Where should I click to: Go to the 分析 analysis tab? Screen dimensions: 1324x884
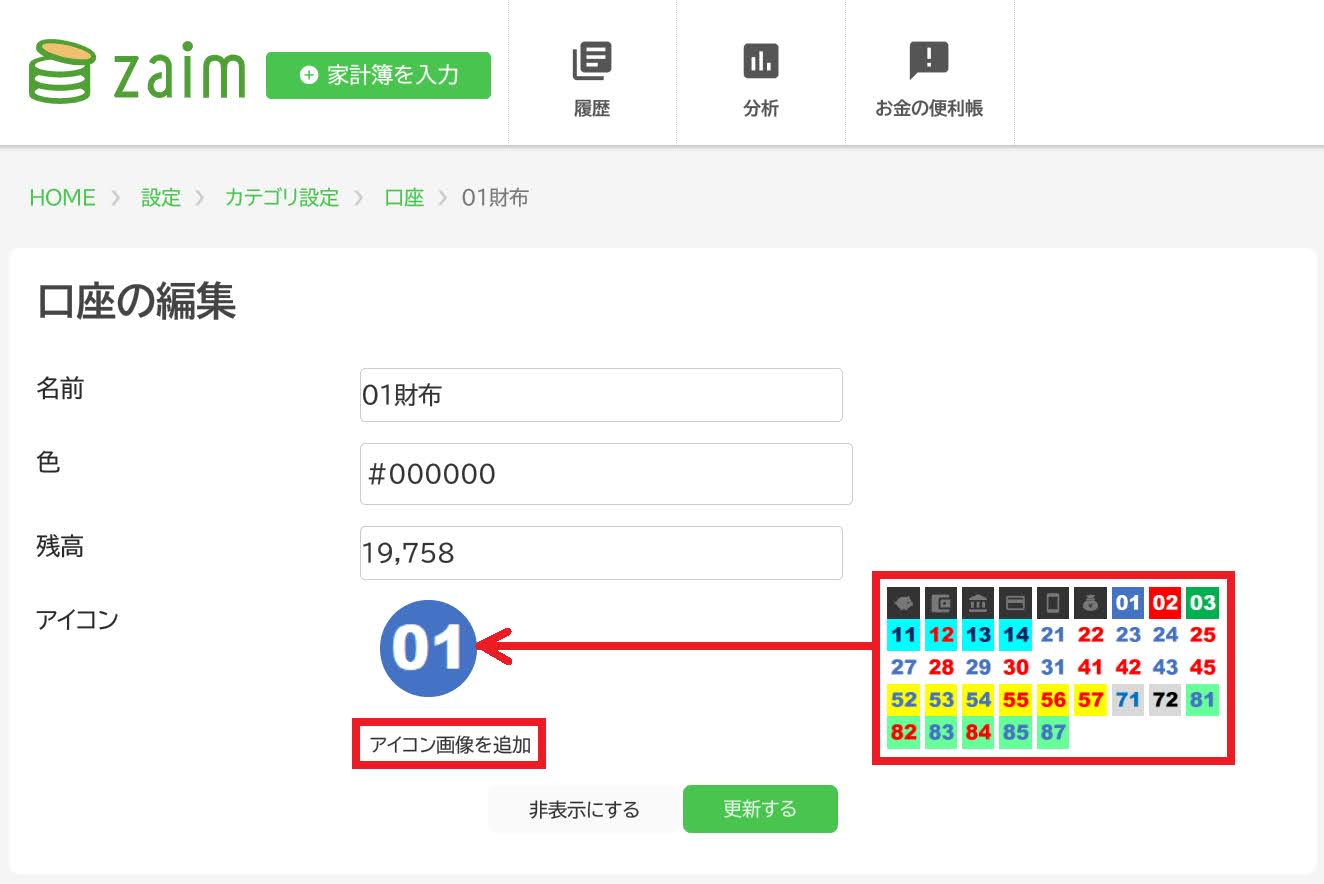click(761, 80)
